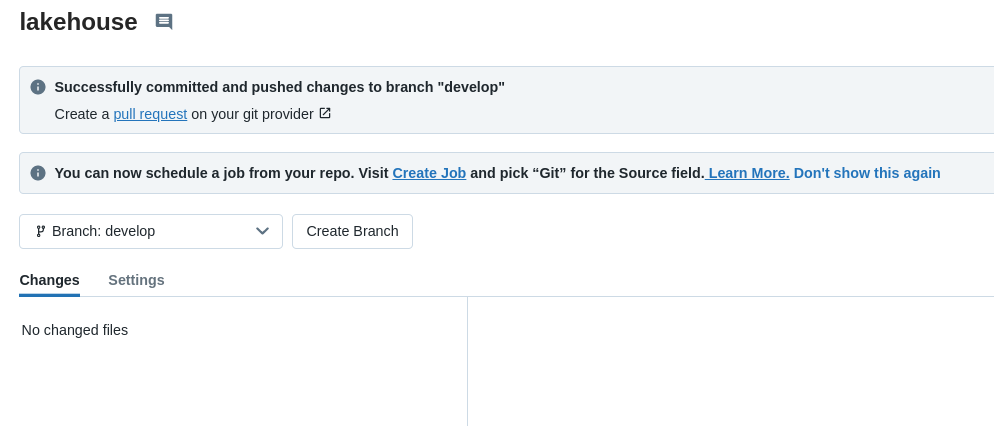
Task: Click the info icon in the schedule job banner
Action: pos(38,173)
